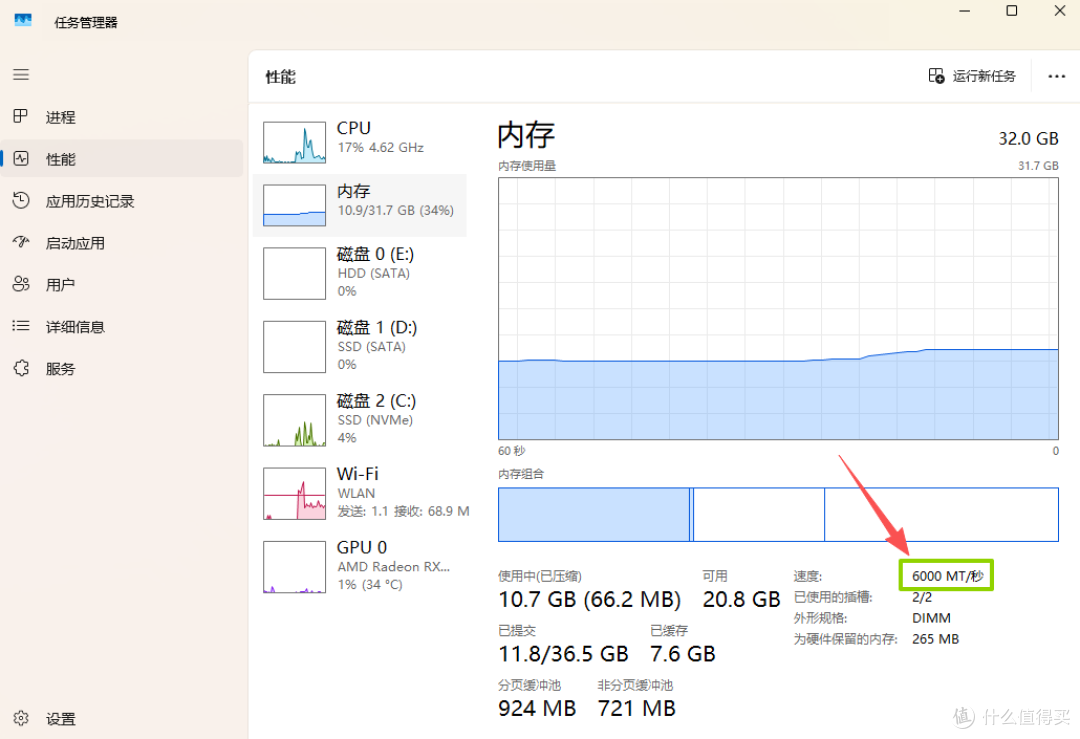Click the 发送: 1.1 接收: 68.9 M reading
This screenshot has width=1080, height=739.
403,511
